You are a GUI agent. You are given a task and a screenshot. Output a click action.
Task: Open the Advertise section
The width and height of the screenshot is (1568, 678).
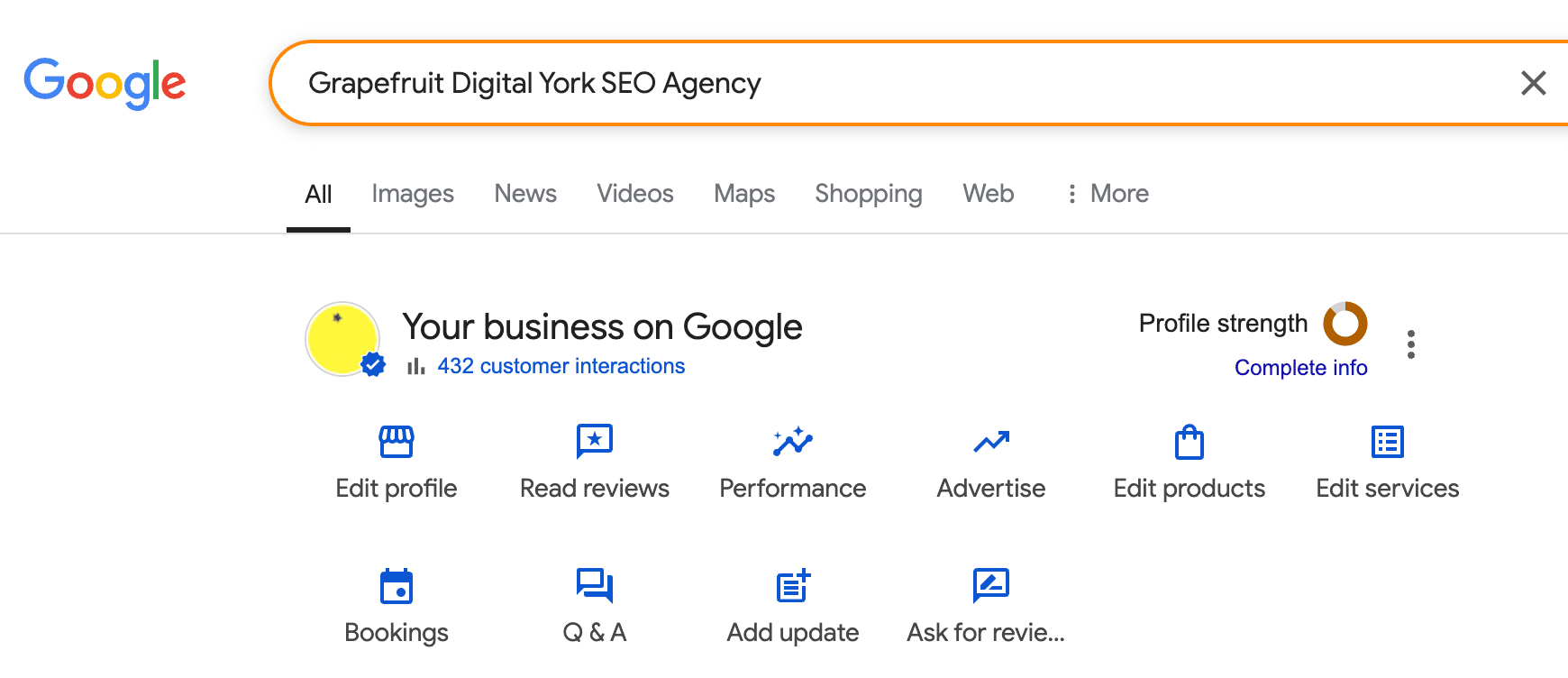990,462
